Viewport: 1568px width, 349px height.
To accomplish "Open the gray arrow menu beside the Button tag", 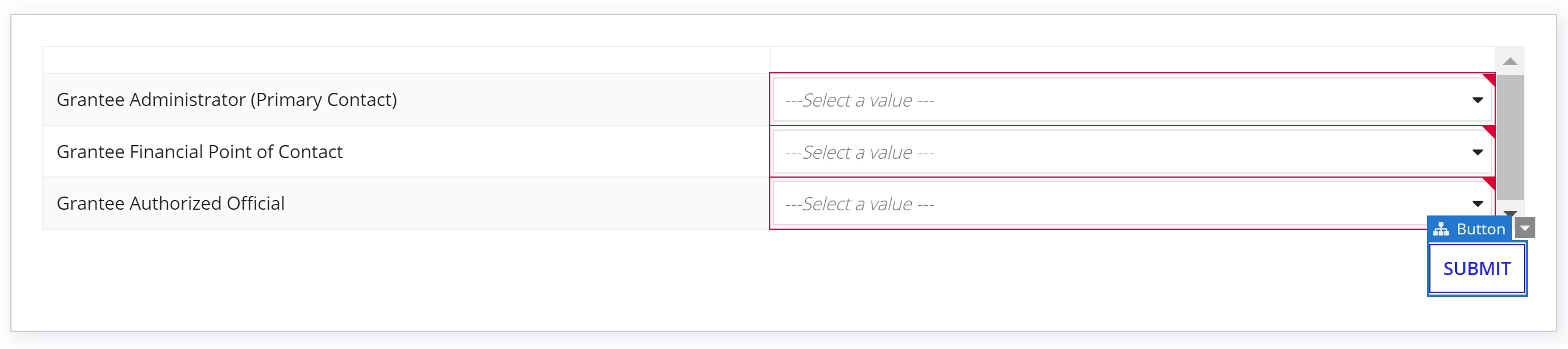I will (x=1525, y=228).
